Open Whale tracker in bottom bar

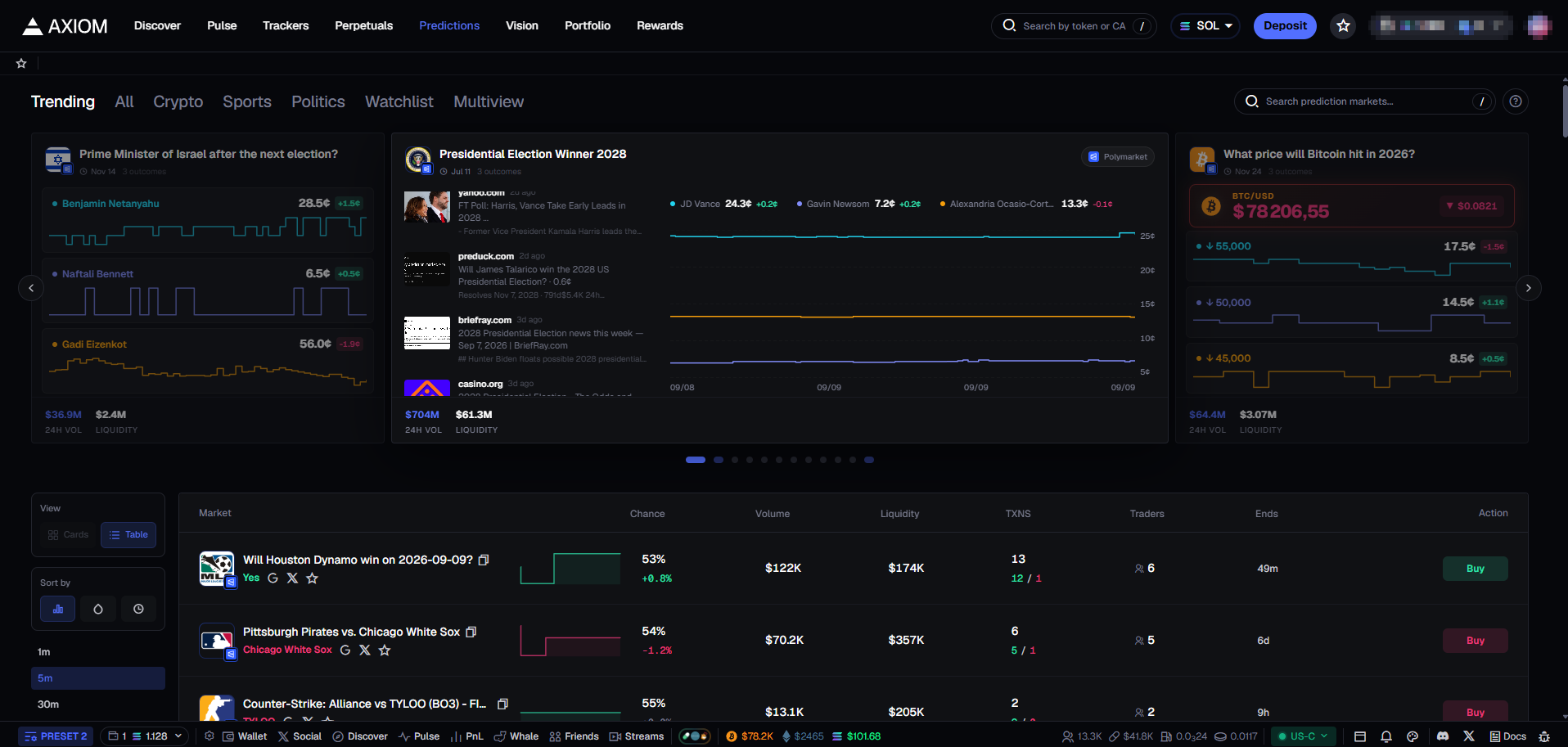coord(516,736)
